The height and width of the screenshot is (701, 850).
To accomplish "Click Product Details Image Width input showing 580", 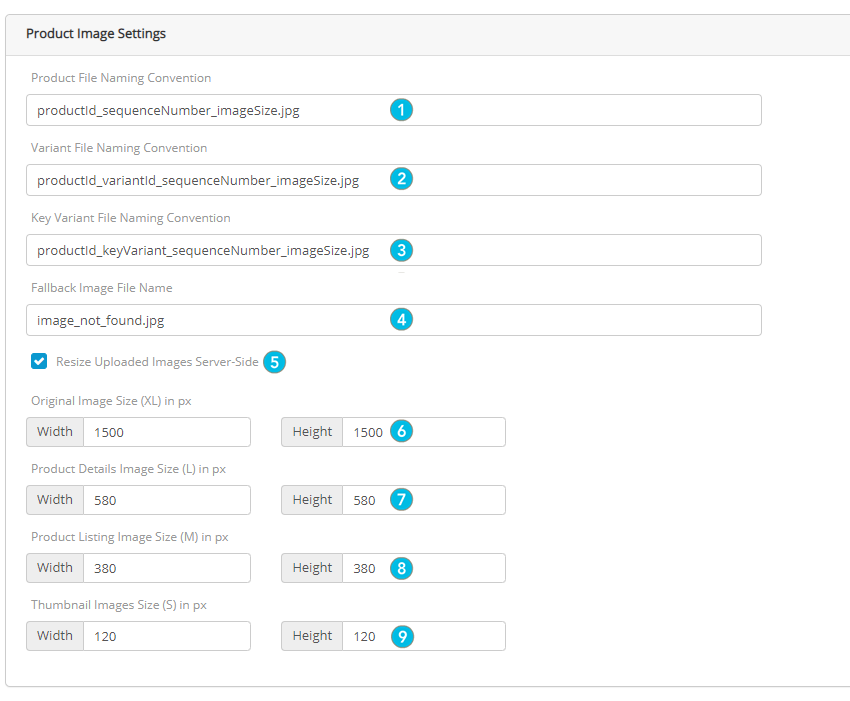I will click(x=166, y=500).
